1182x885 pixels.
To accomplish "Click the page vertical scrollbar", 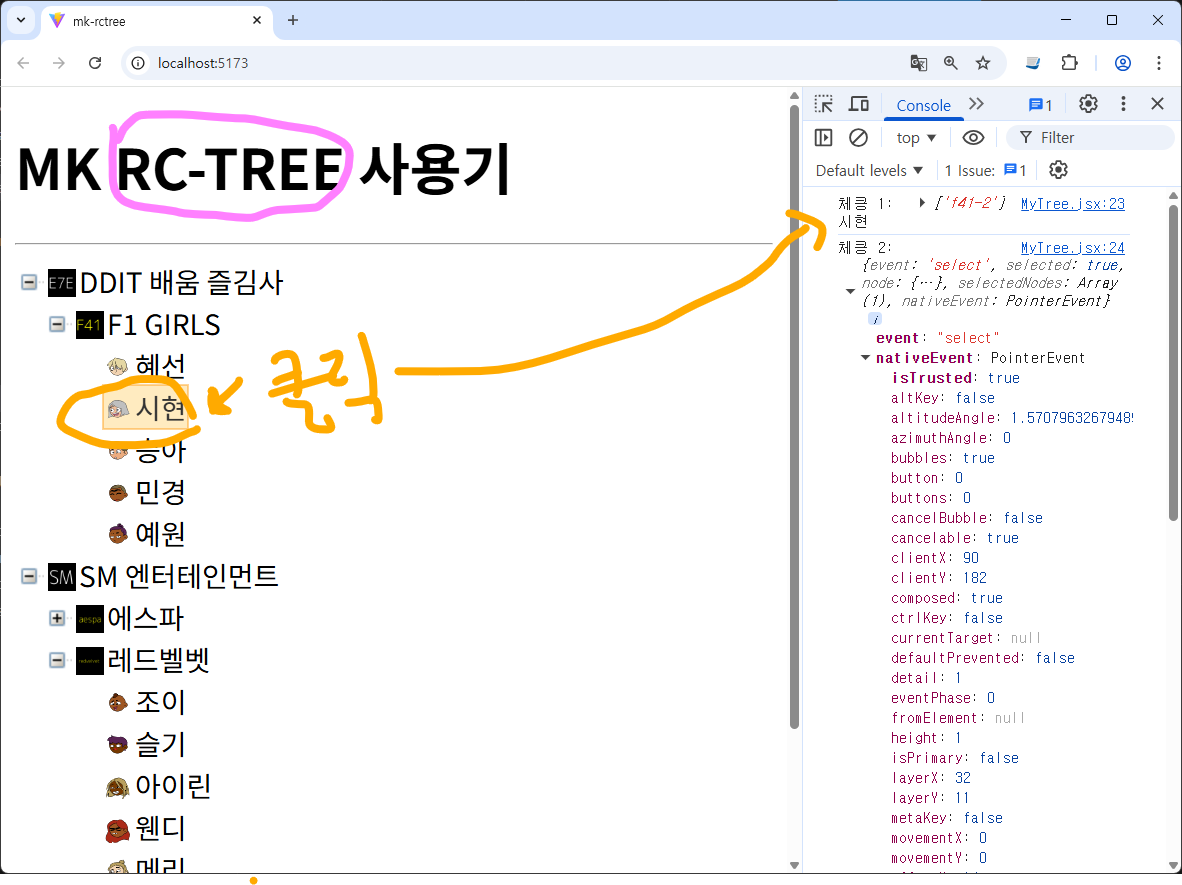I will pyautogui.click(x=794, y=417).
